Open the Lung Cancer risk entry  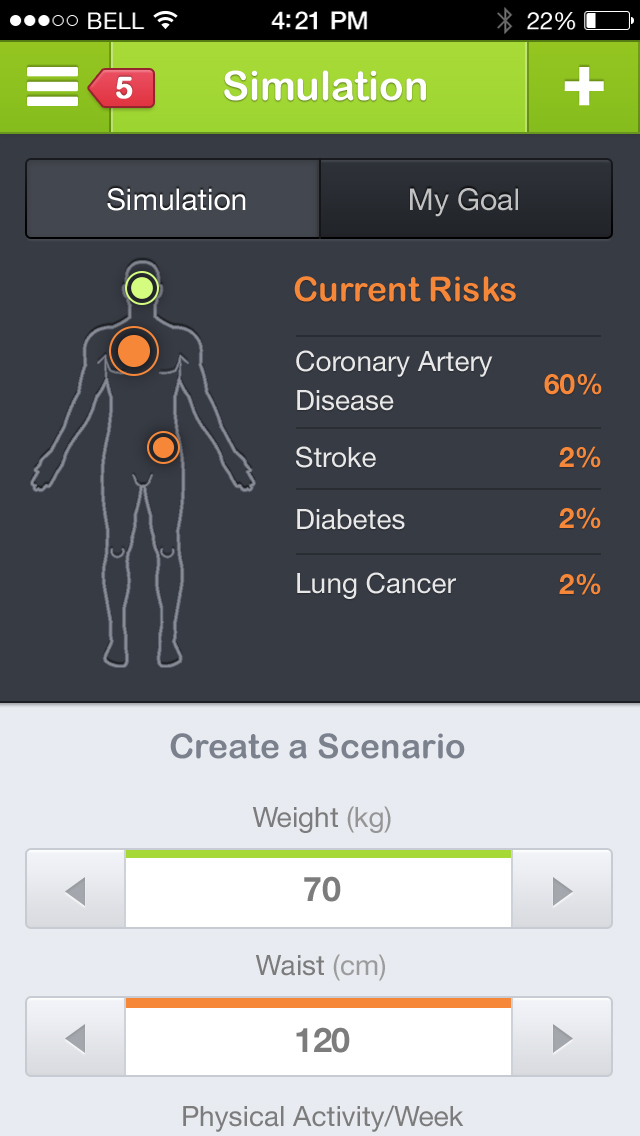[x=447, y=584]
